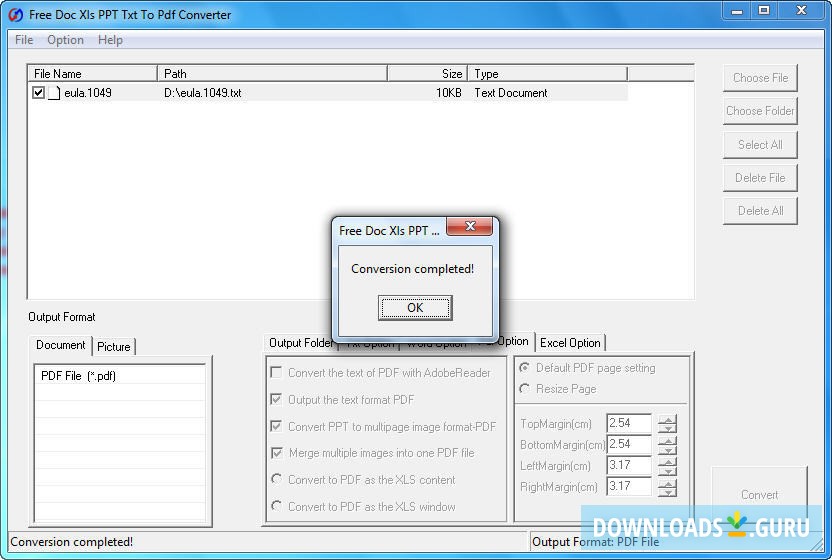Toggle Output the text format PDF checkbox
Image resolution: width=832 pixels, height=560 pixels.
(276, 399)
